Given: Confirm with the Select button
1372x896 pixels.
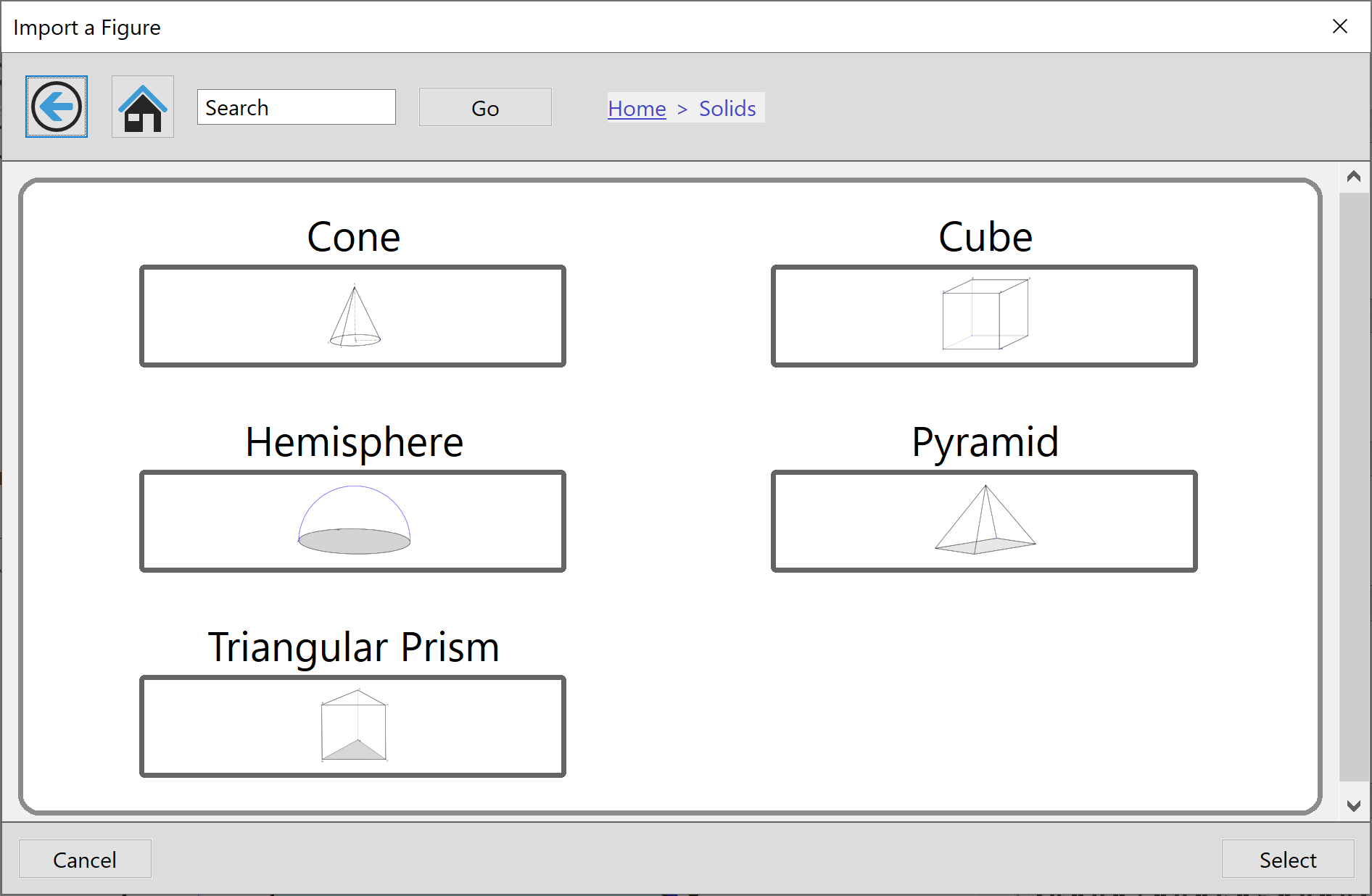Looking at the screenshot, I should 1287,859.
